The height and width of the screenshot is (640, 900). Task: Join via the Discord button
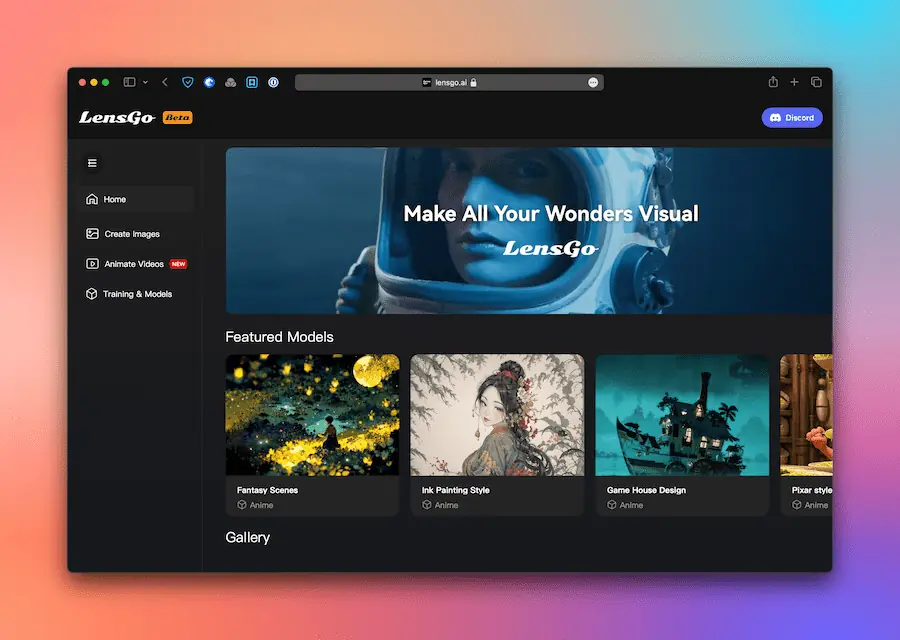click(x=792, y=118)
